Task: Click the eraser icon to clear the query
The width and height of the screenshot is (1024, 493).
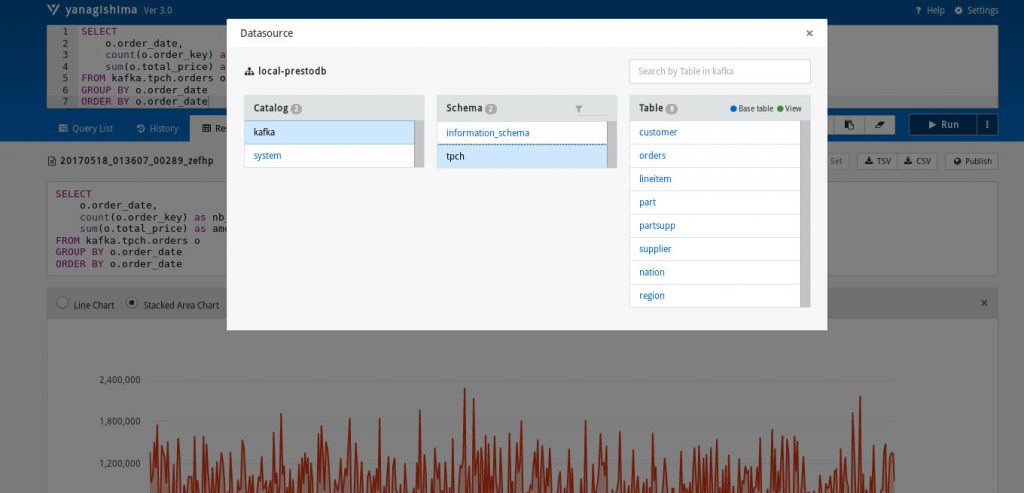Action: point(878,125)
